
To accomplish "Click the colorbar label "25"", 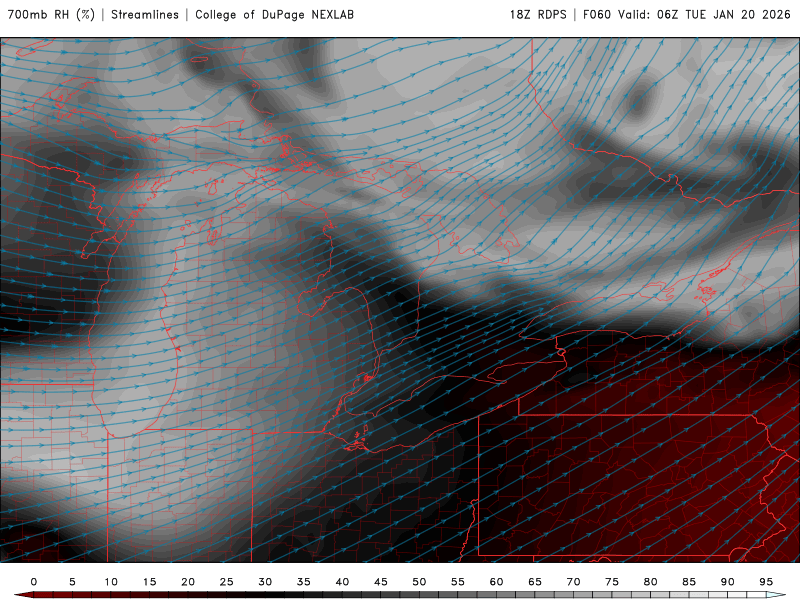I will point(227,582).
